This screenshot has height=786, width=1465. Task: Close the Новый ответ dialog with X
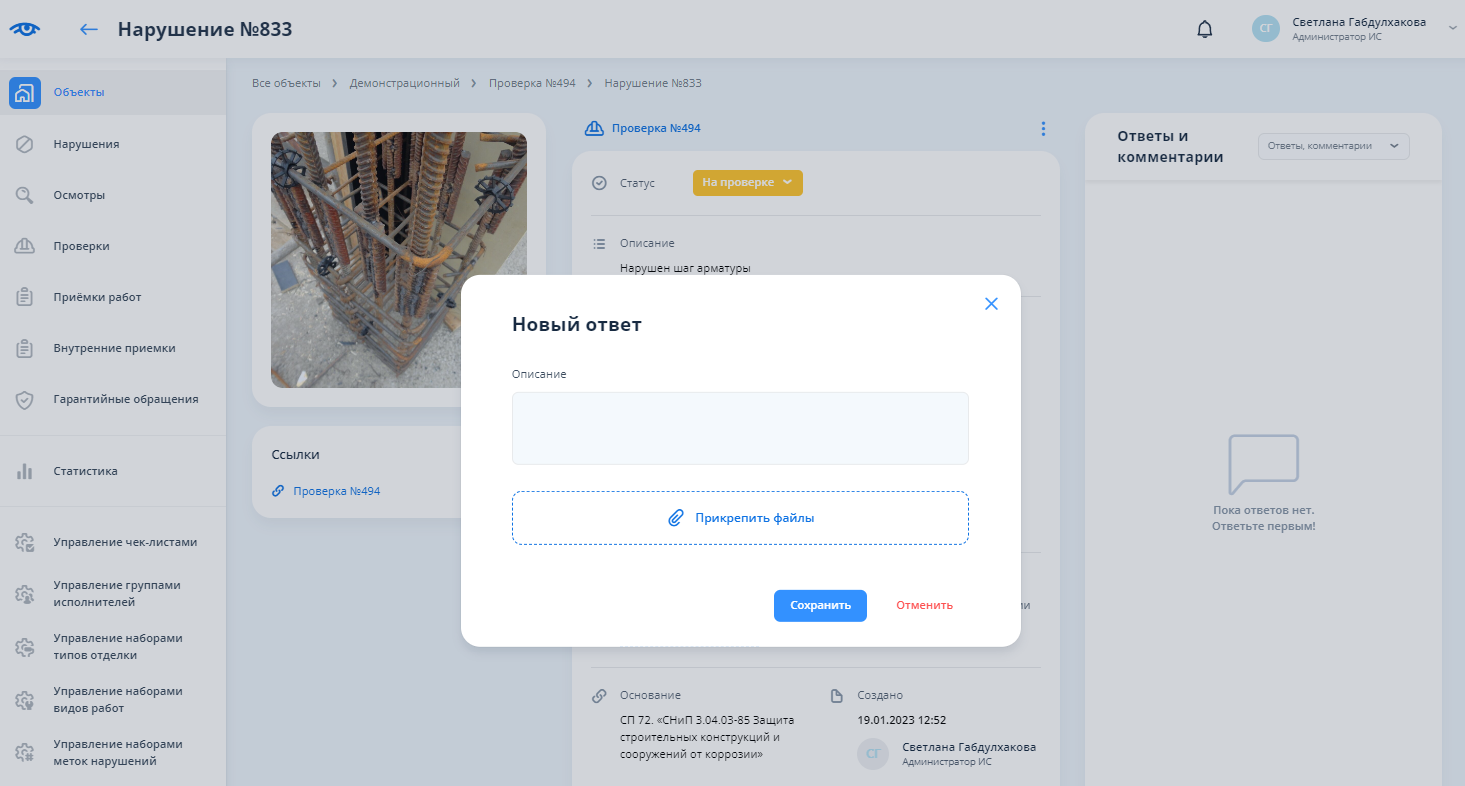[991, 304]
